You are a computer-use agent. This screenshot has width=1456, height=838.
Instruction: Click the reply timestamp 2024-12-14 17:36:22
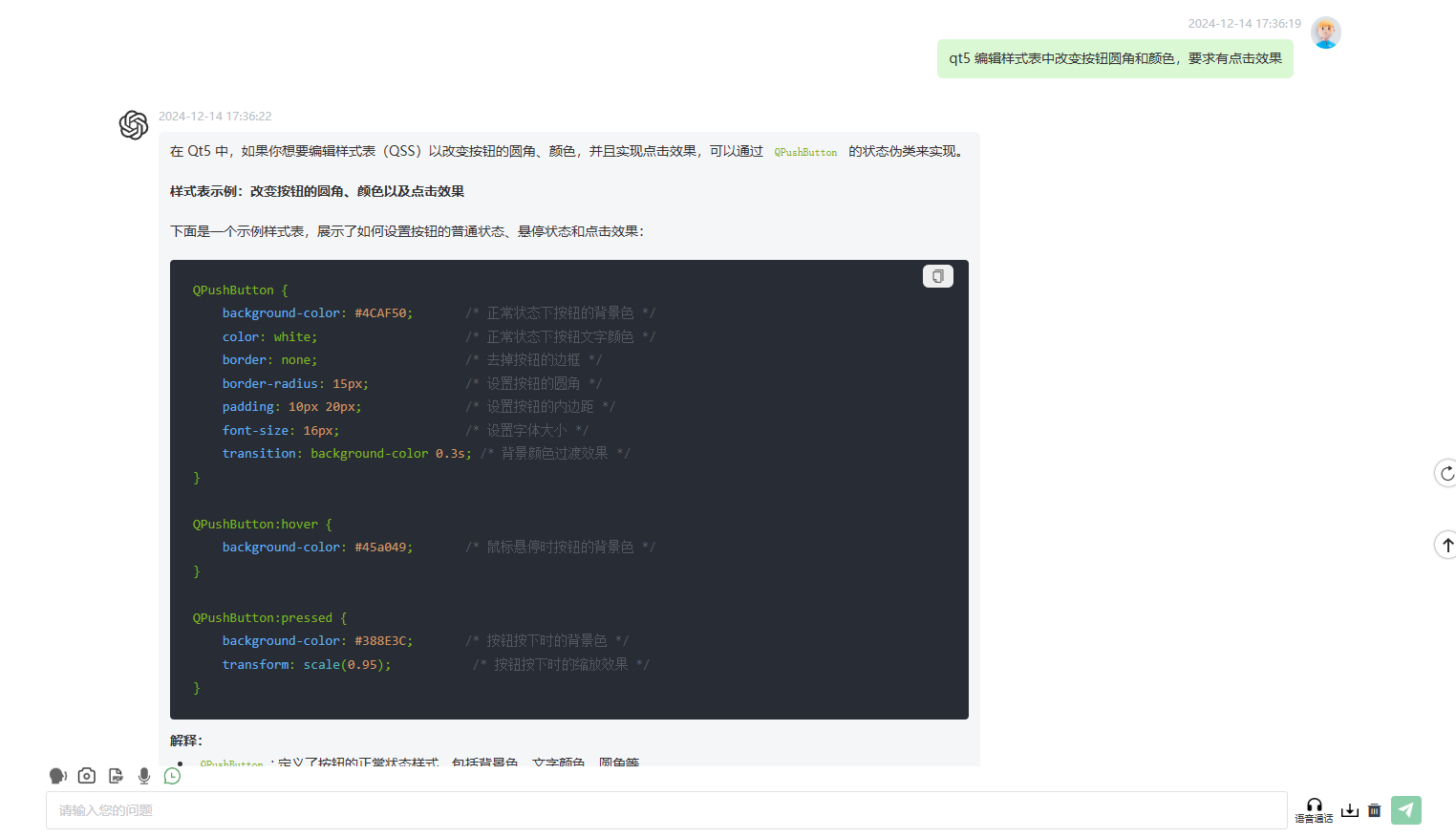(x=215, y=117)
